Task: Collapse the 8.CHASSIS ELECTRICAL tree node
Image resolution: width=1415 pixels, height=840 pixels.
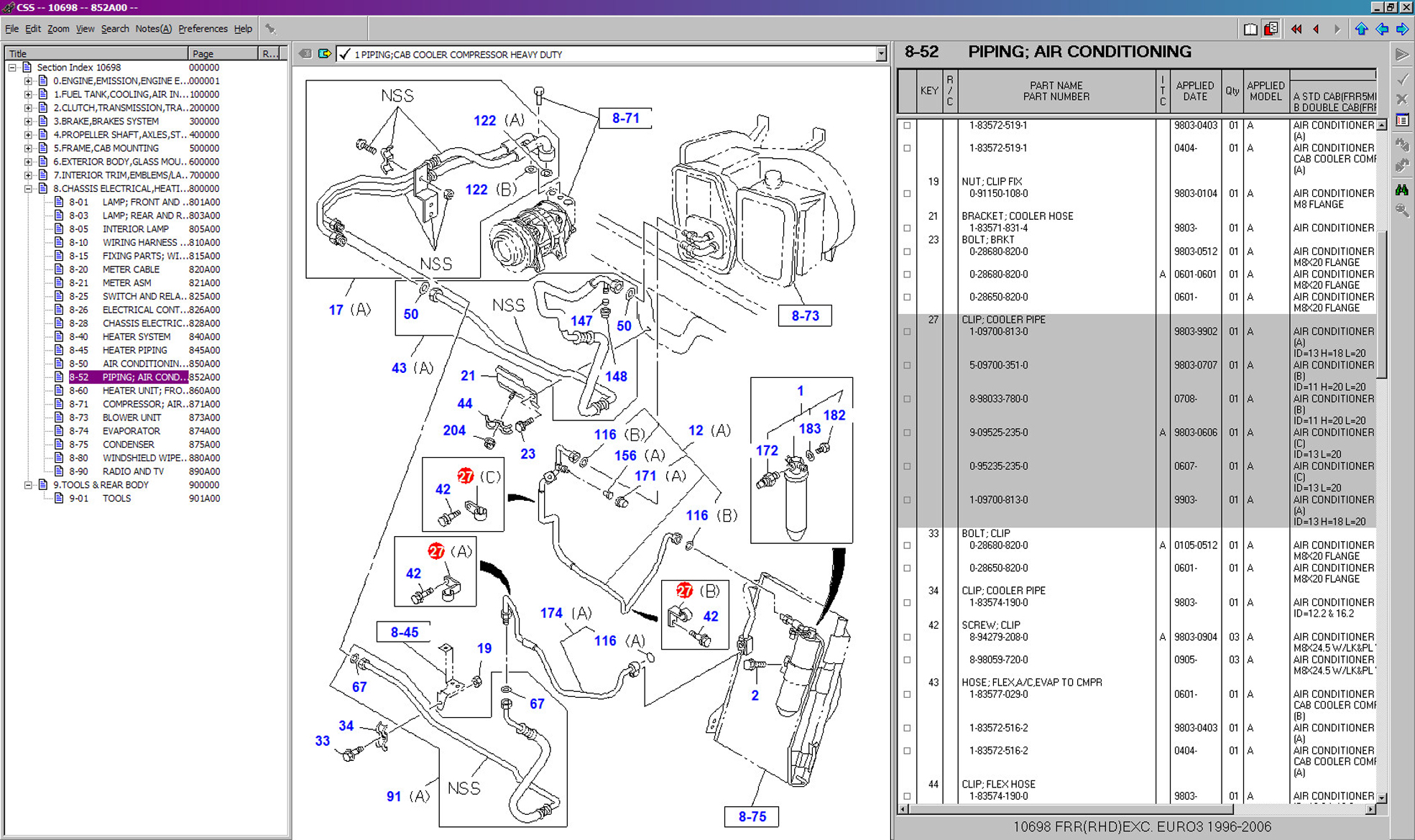Action: tap(28, 188)
